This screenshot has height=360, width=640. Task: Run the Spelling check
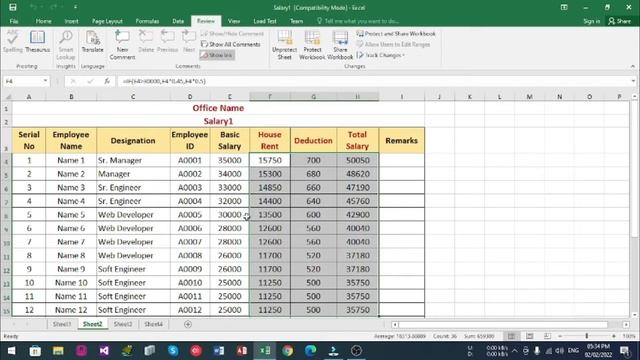pos(13,42)
